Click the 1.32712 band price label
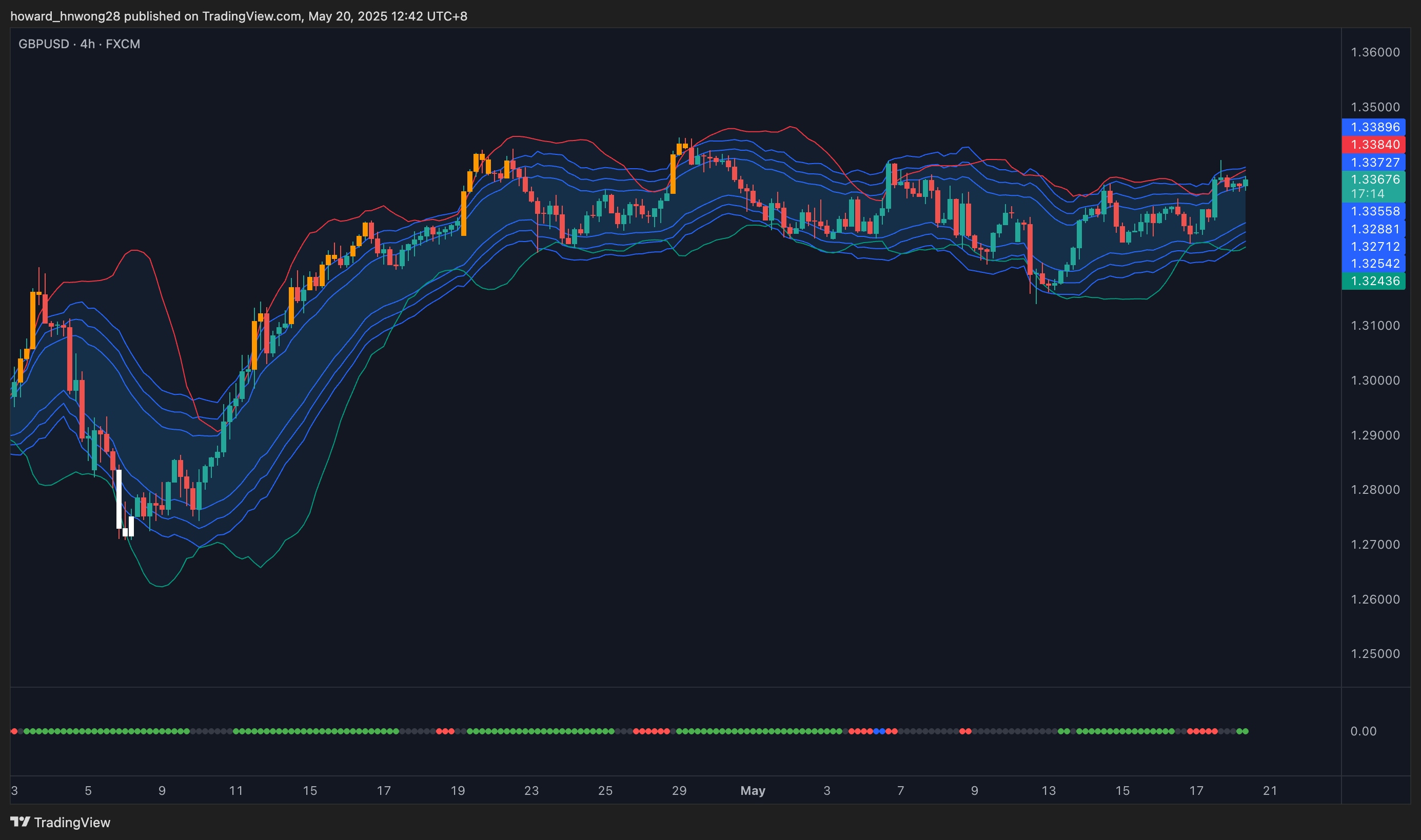1421x840 pixels. (1374, 247)
